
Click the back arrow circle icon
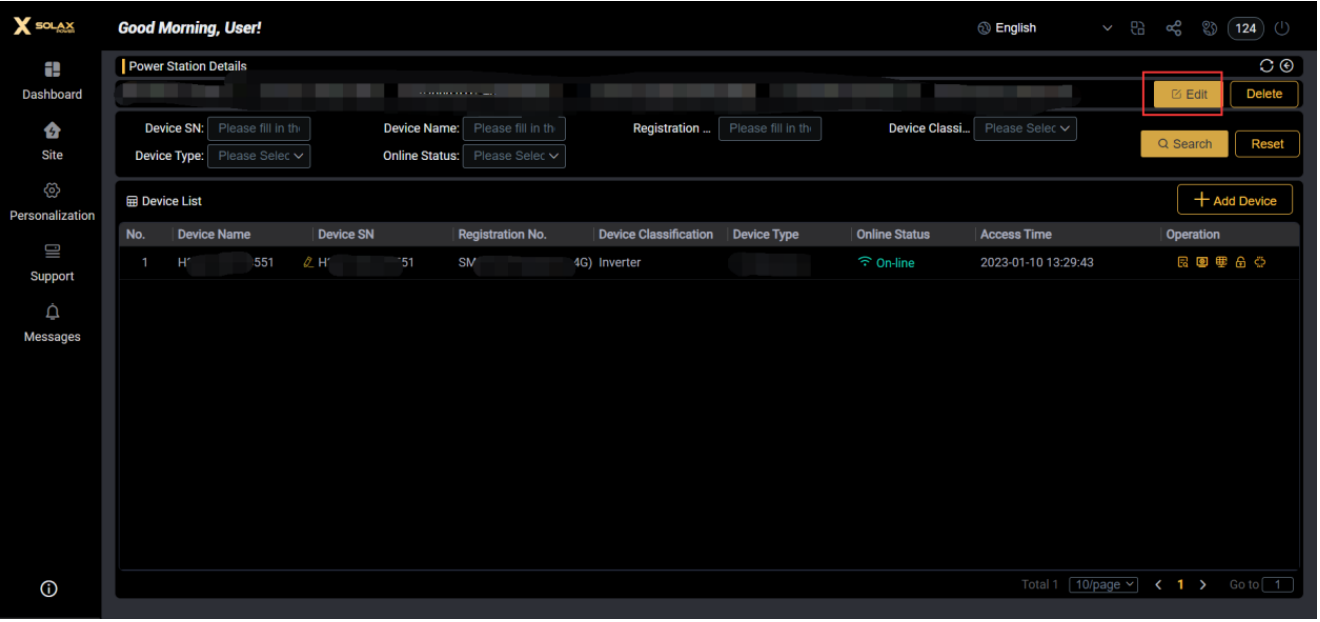[1287, 66]
